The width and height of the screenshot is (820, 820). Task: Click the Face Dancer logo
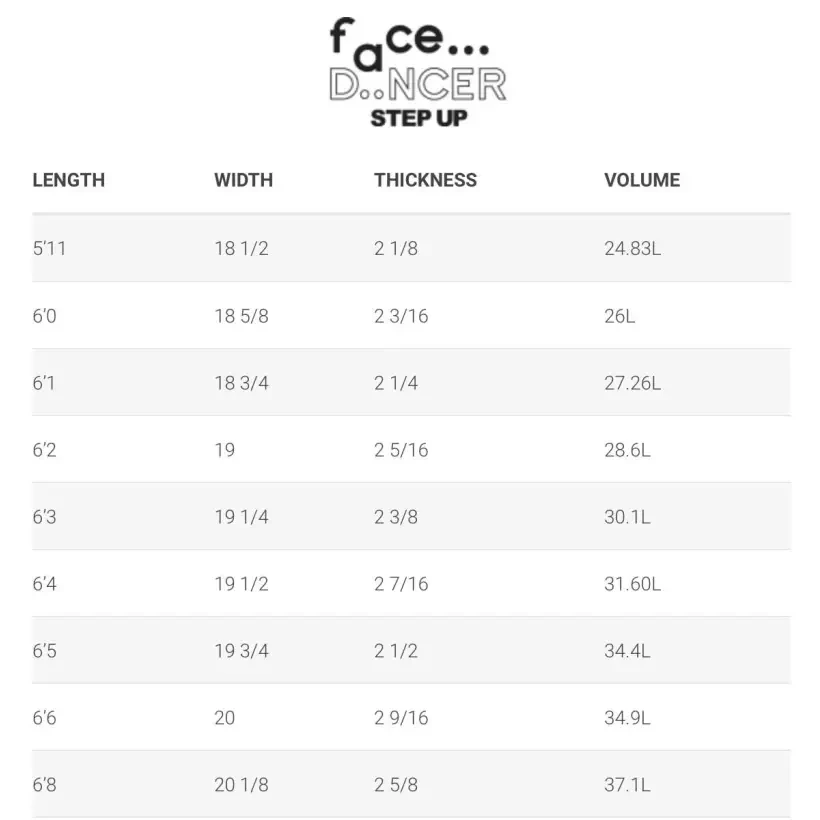(418, 62)
